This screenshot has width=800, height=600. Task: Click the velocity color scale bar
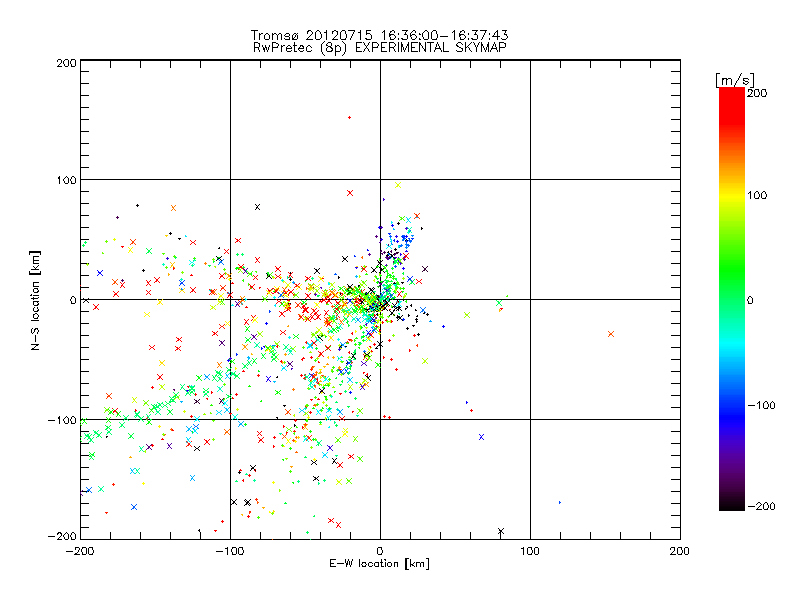click(732, 299)
